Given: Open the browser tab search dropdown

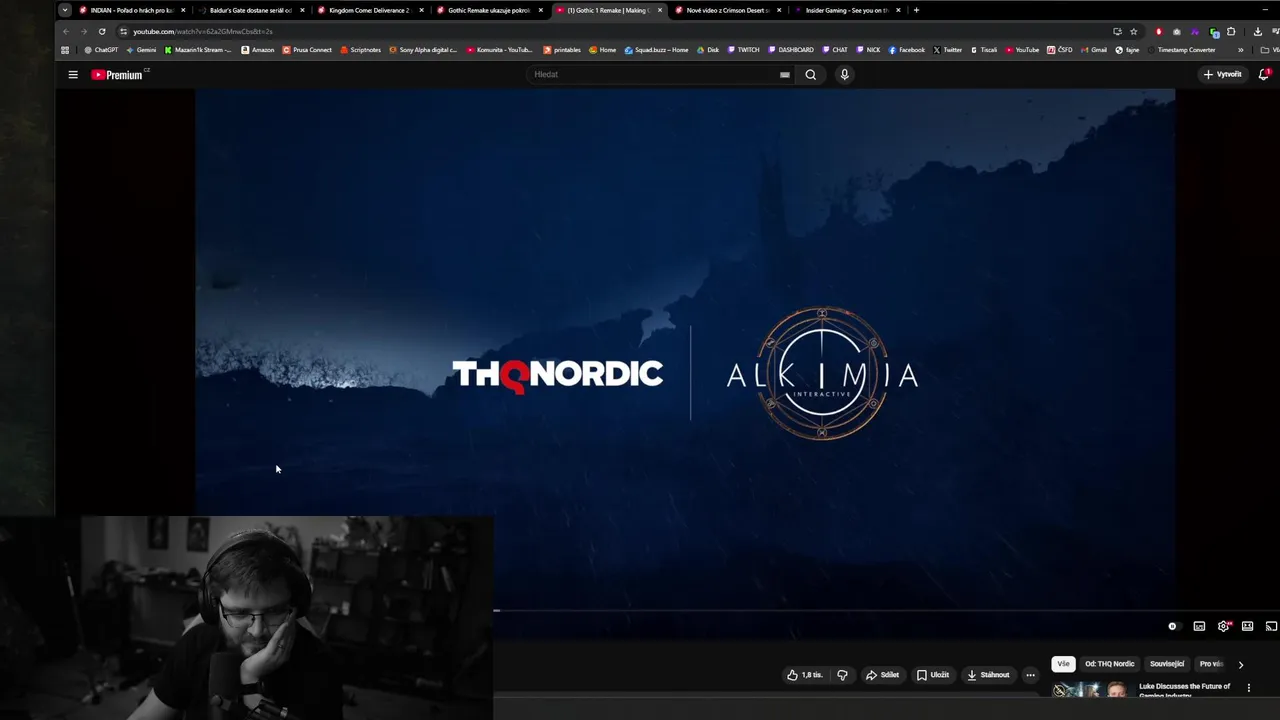Looking at the screenshot, I should coord(65,10).
